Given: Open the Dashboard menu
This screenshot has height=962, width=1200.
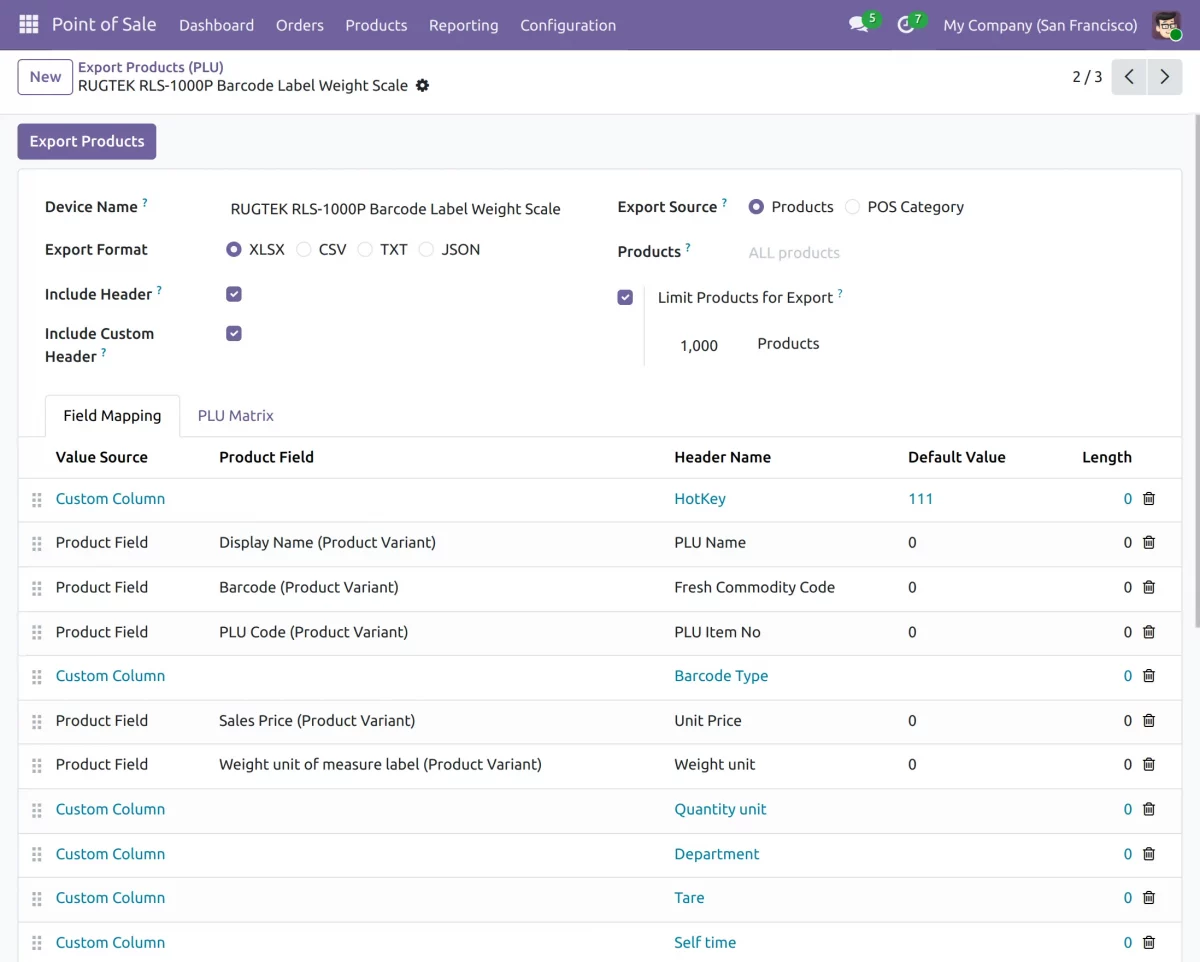Looking at the screenshot, I should click(216, 25).
